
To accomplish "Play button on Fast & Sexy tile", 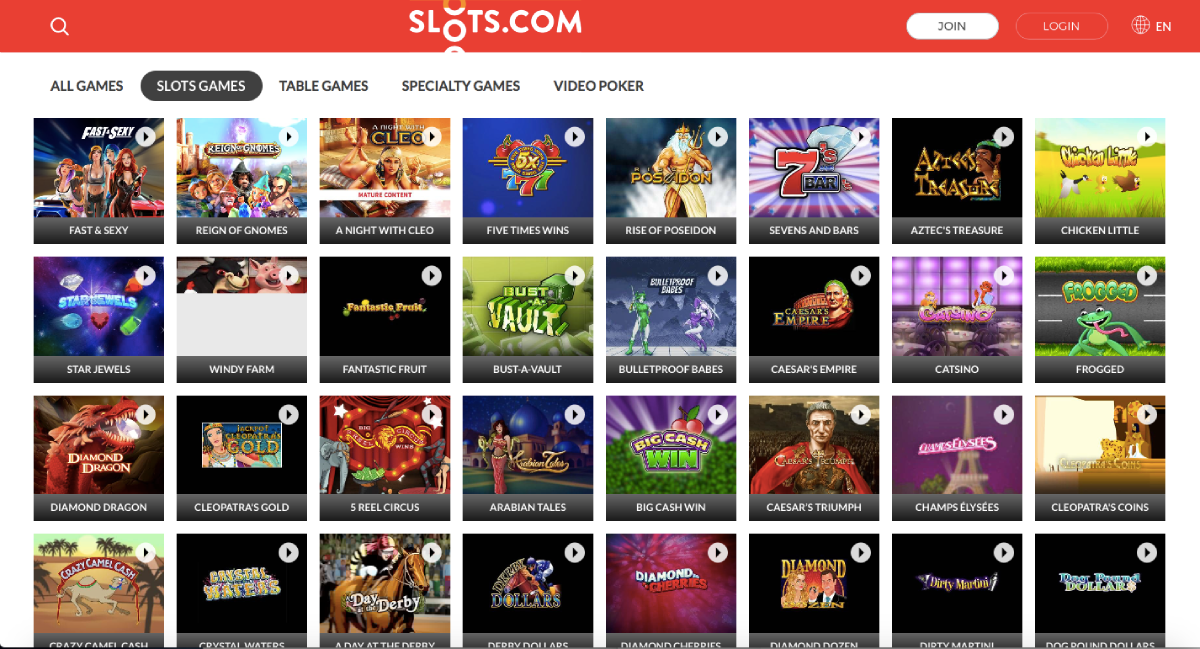I will (x=146, y=136).
